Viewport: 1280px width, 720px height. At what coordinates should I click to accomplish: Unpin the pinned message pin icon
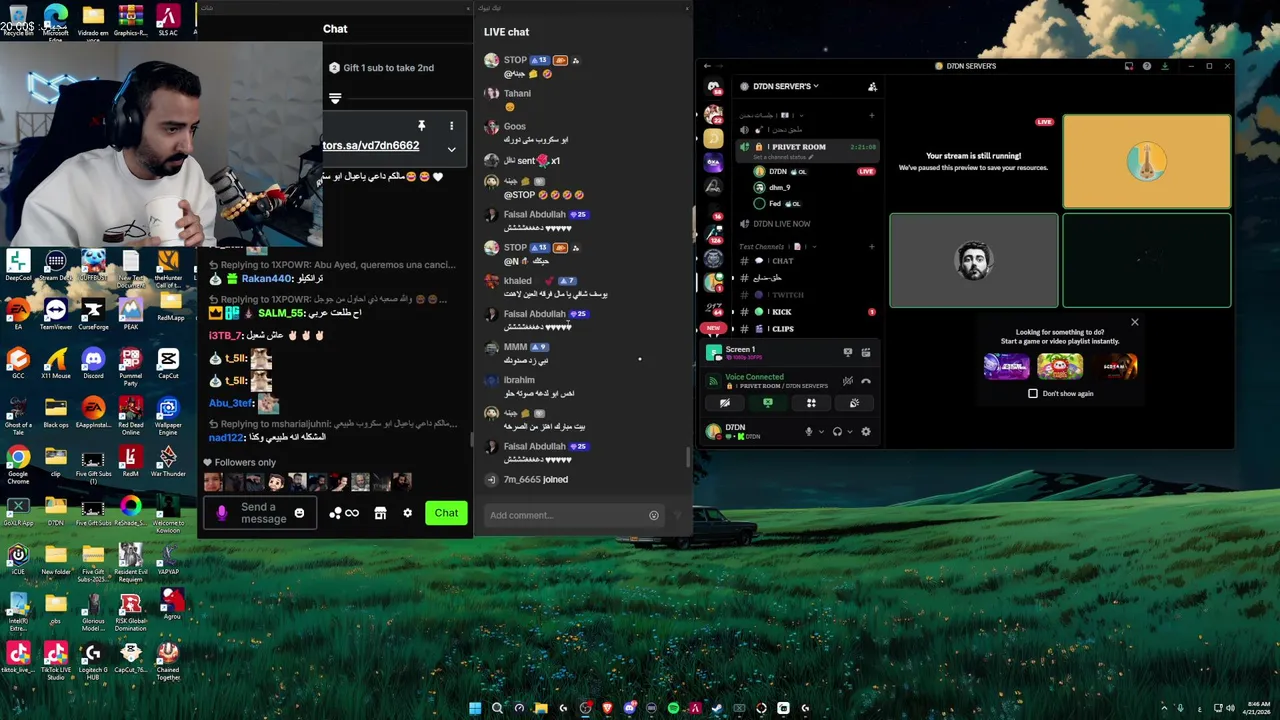coord(421,126)
